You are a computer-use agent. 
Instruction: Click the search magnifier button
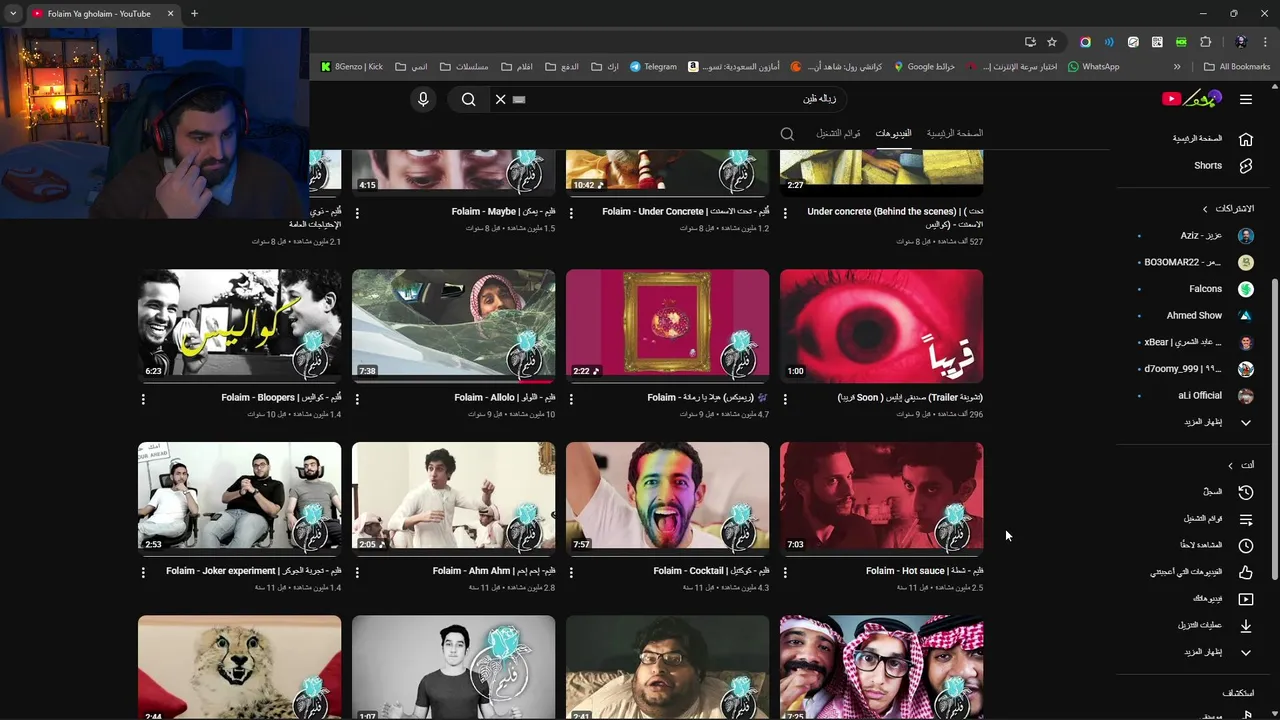tap(468, 99)
